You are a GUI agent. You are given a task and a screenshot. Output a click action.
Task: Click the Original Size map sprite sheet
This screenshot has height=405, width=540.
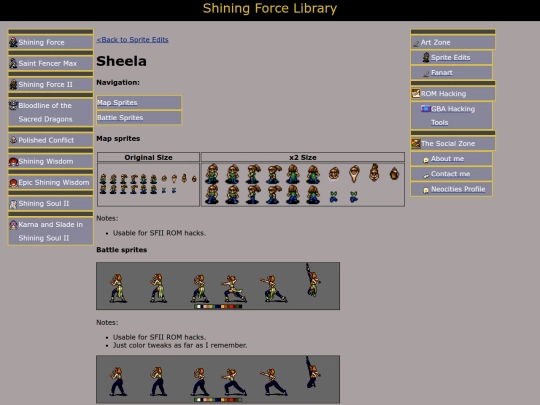pyautogui.click(x=148, y=184)
